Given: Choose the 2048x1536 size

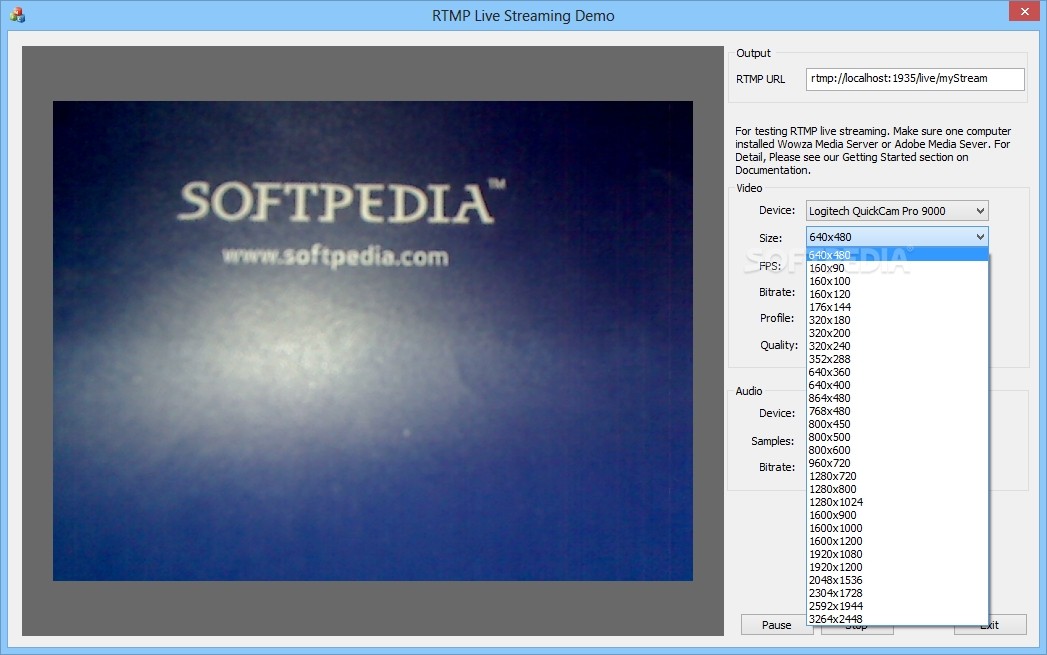Looking at the screenshot, I should click(897, 580).
